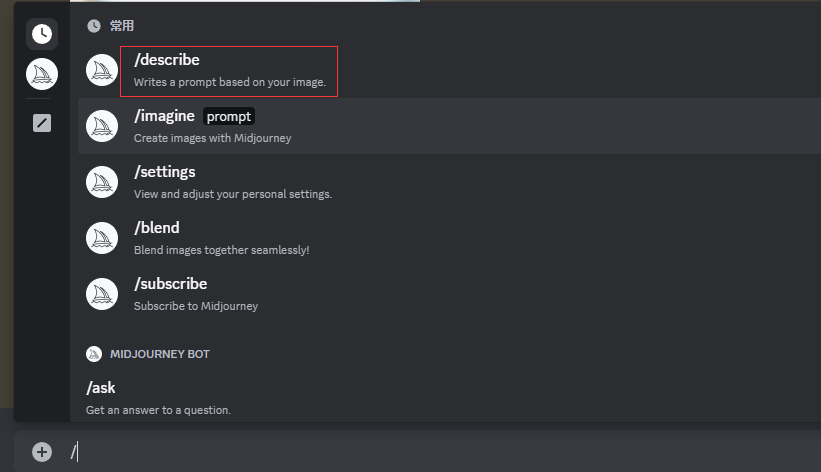Select the /imagine command name
The image size is (821, 472).
coord(164,116)
